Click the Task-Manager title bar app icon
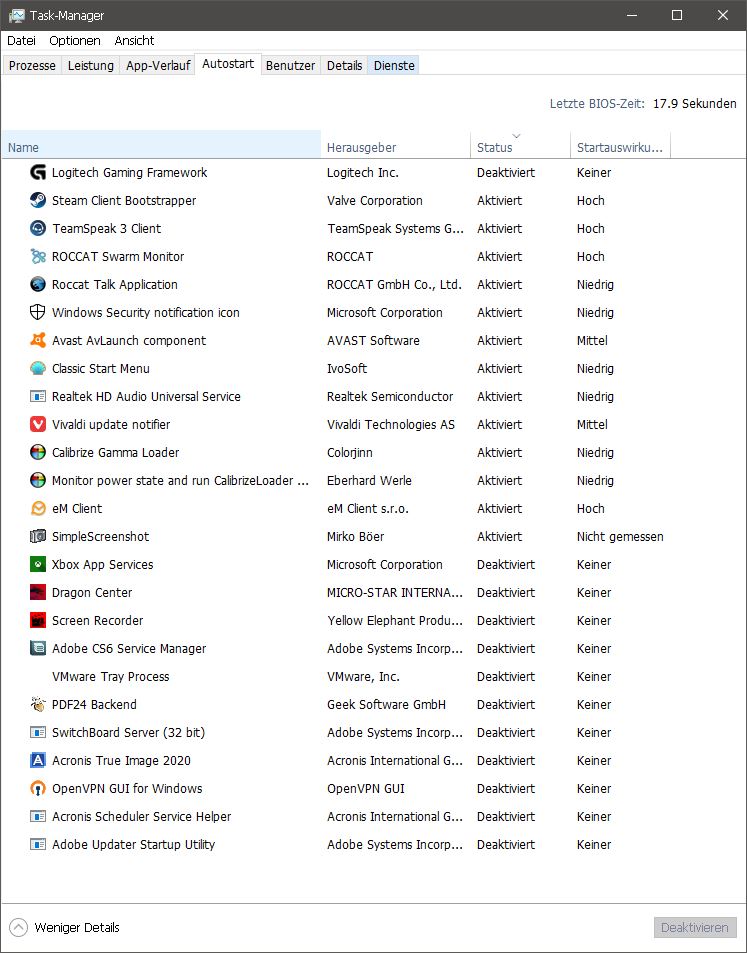This screenshot has height=953, width=747. tap(16, 16)
